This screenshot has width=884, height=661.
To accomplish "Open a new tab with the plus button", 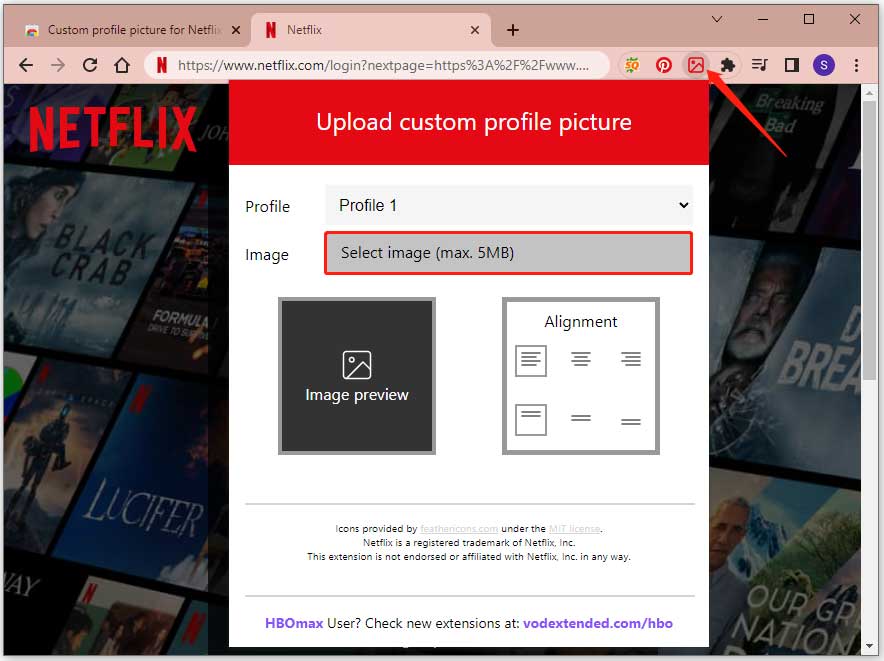I will point(512,30).
